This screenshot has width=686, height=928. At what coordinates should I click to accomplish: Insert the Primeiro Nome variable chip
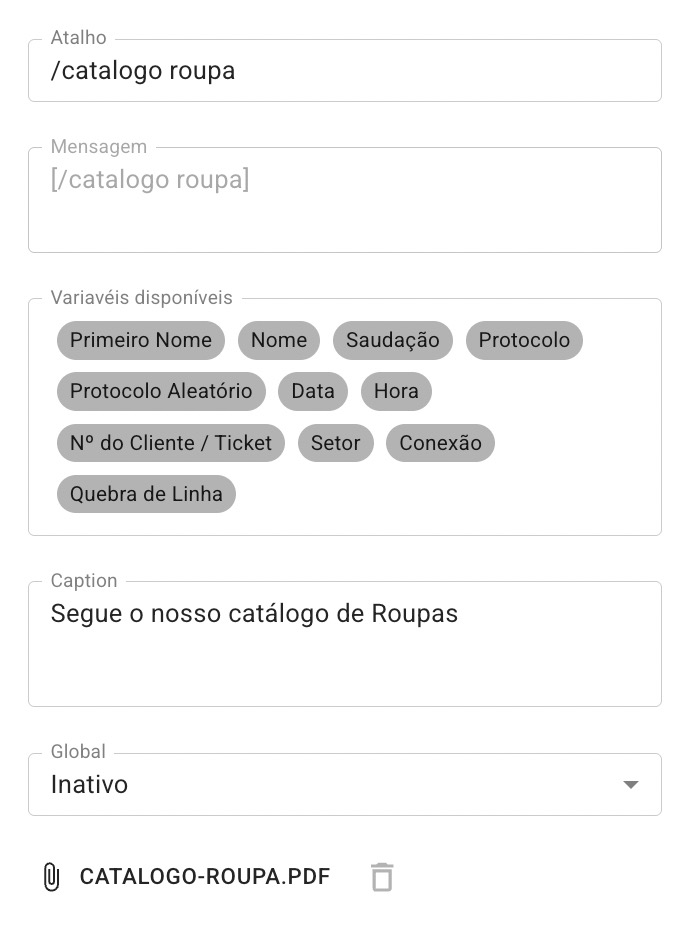[141, 340]
